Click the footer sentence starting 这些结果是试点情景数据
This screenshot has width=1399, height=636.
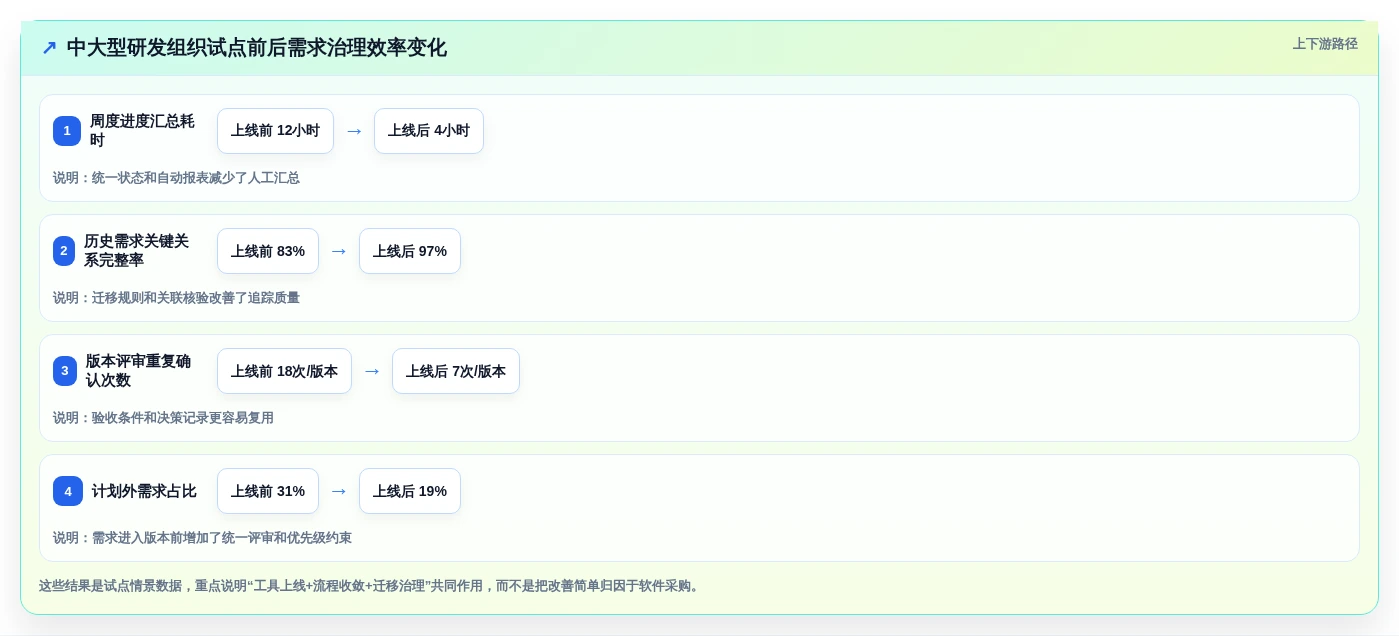pyautogui.click(x=371, y=586)
